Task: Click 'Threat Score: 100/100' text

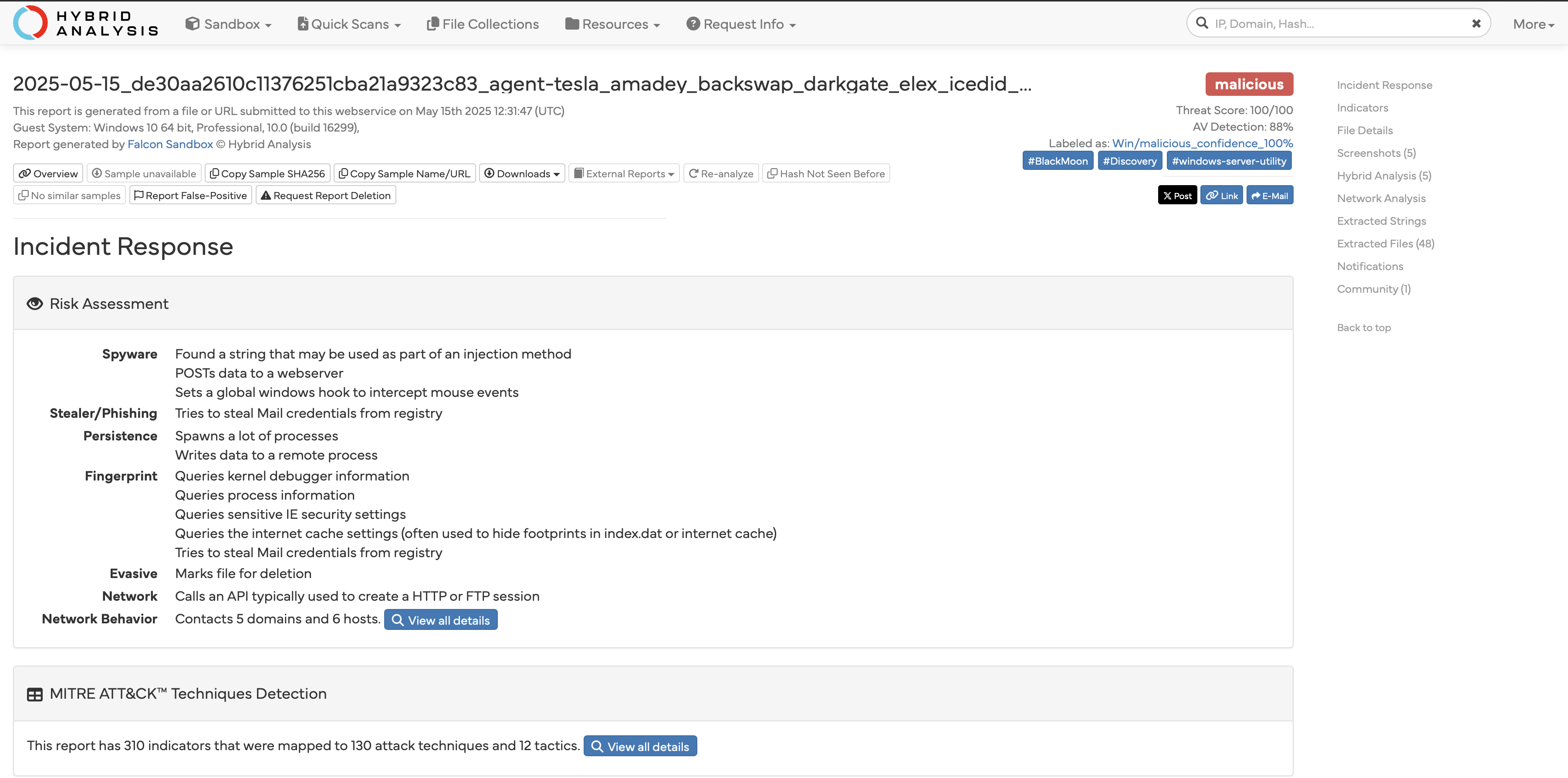Action: pyautogui.click(x=1234, y=110)
